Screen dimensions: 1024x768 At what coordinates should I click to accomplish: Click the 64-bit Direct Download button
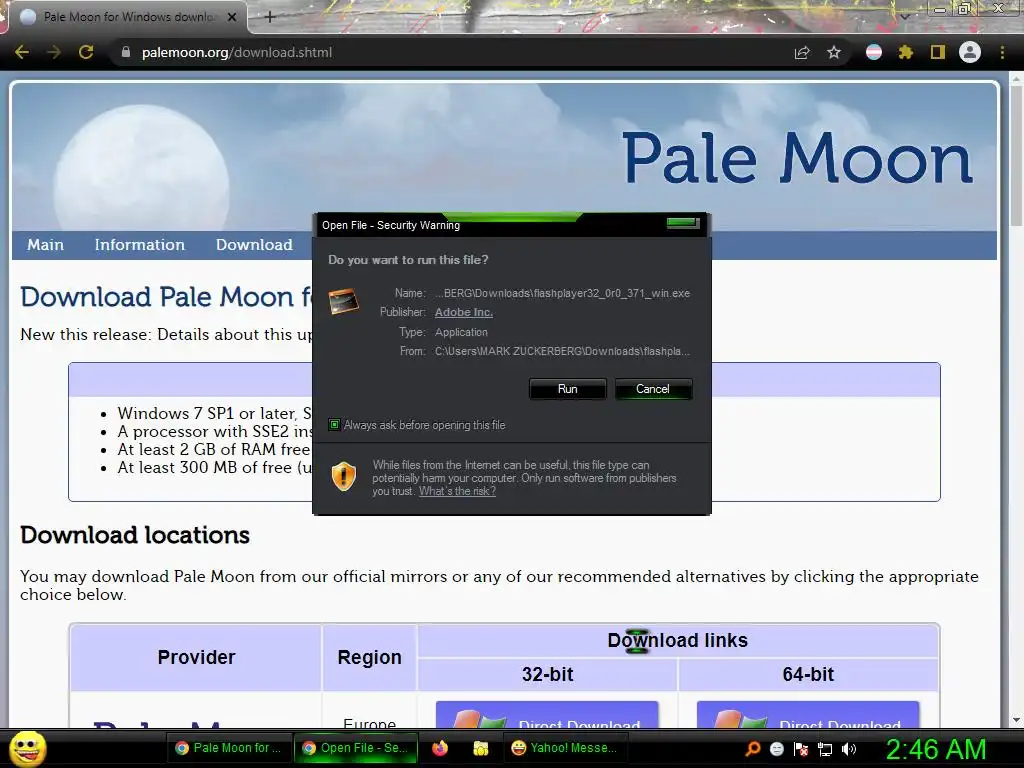[x=808, y=715]
